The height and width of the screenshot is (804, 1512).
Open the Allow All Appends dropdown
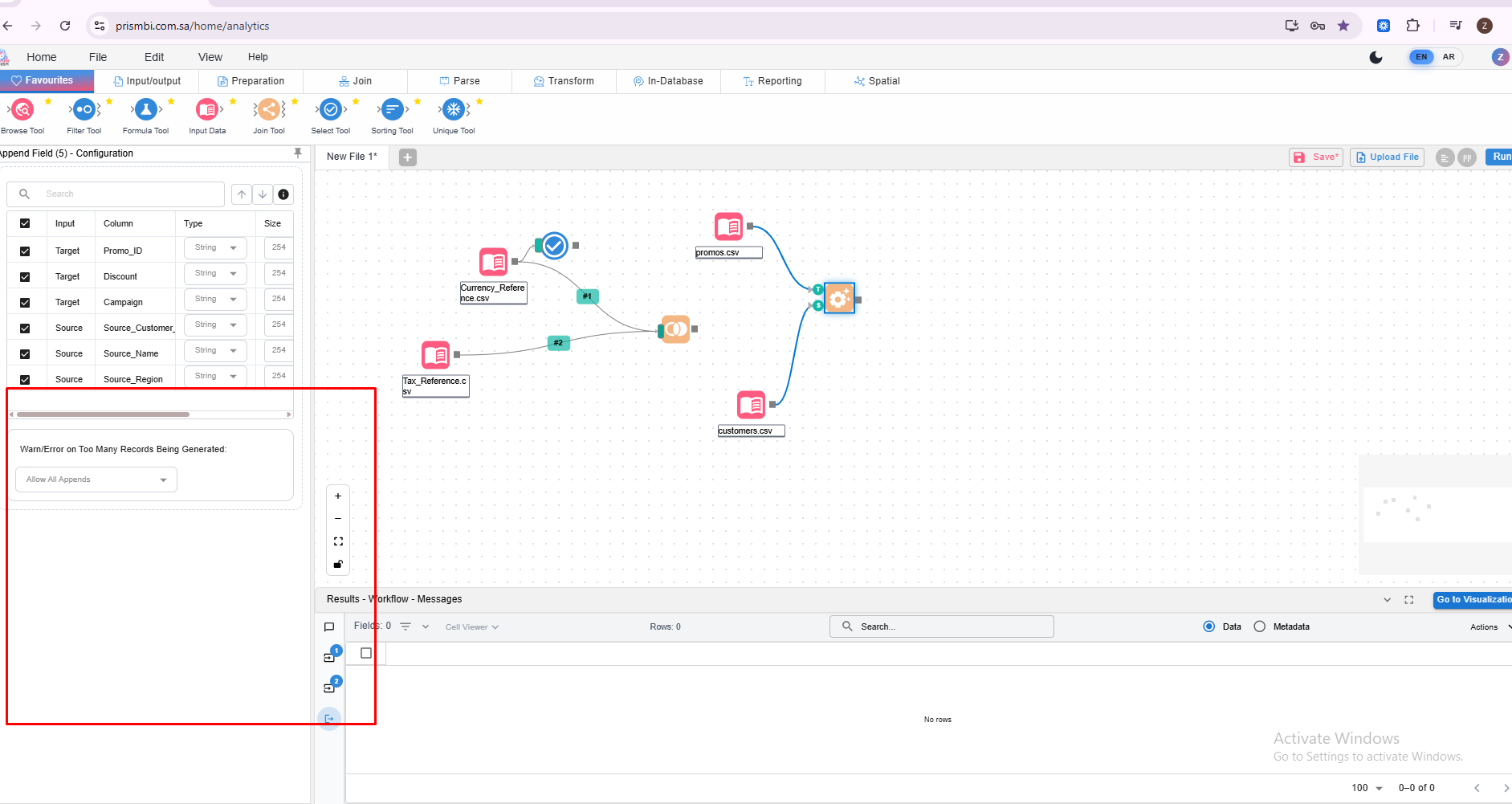click(96, 480)
